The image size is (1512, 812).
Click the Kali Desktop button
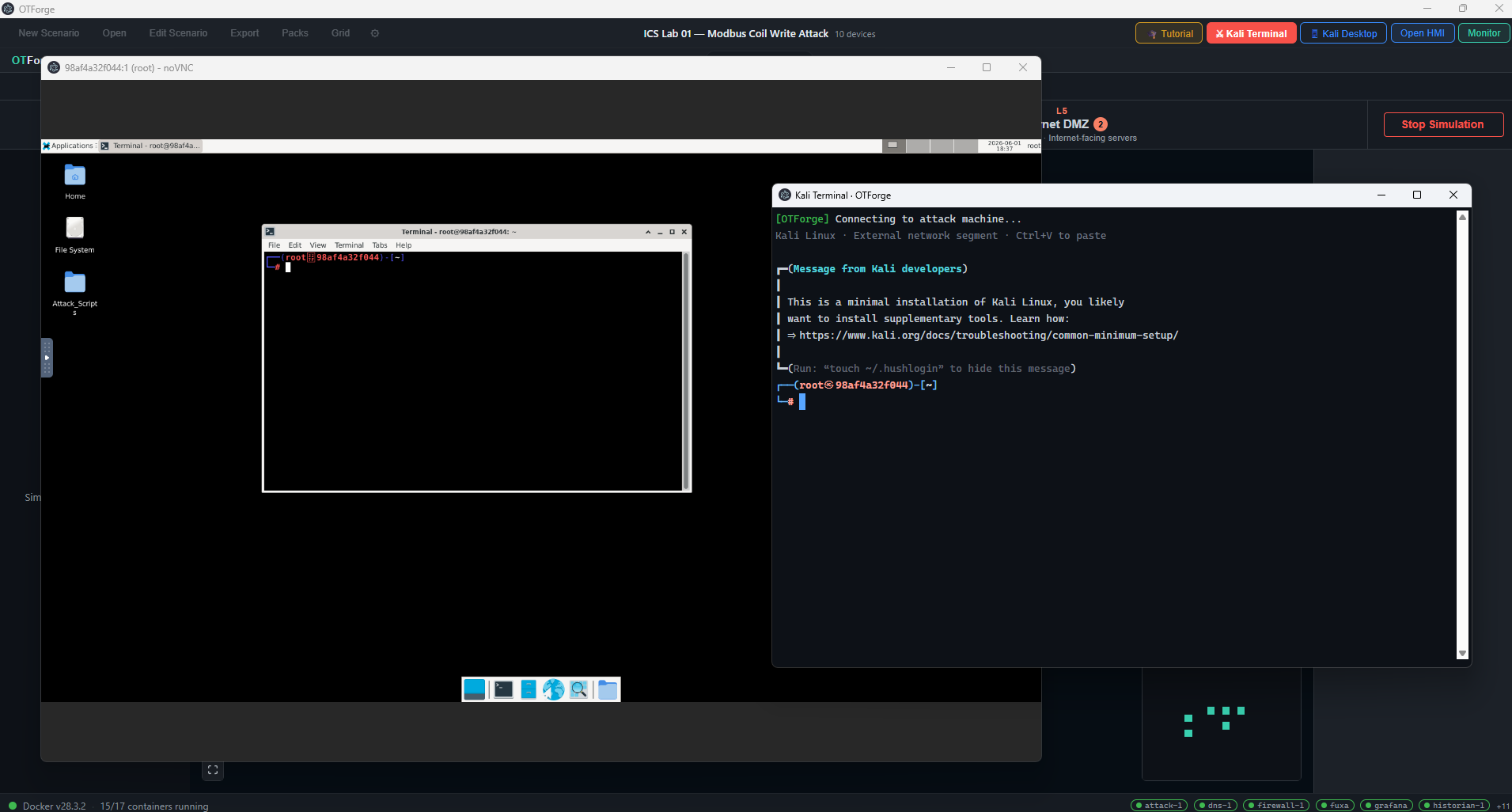[1343, 33]
